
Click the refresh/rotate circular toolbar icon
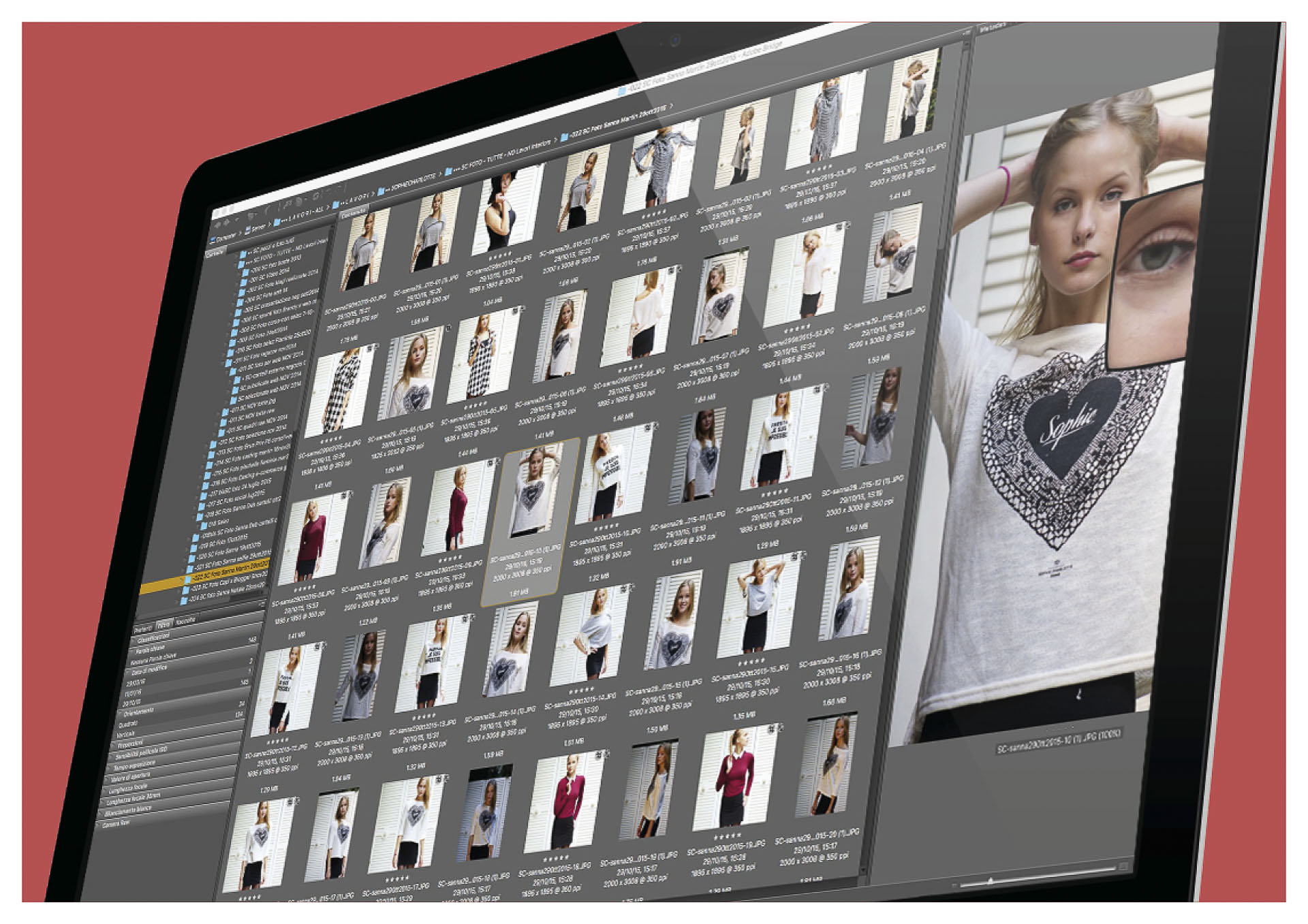point(317,195)
